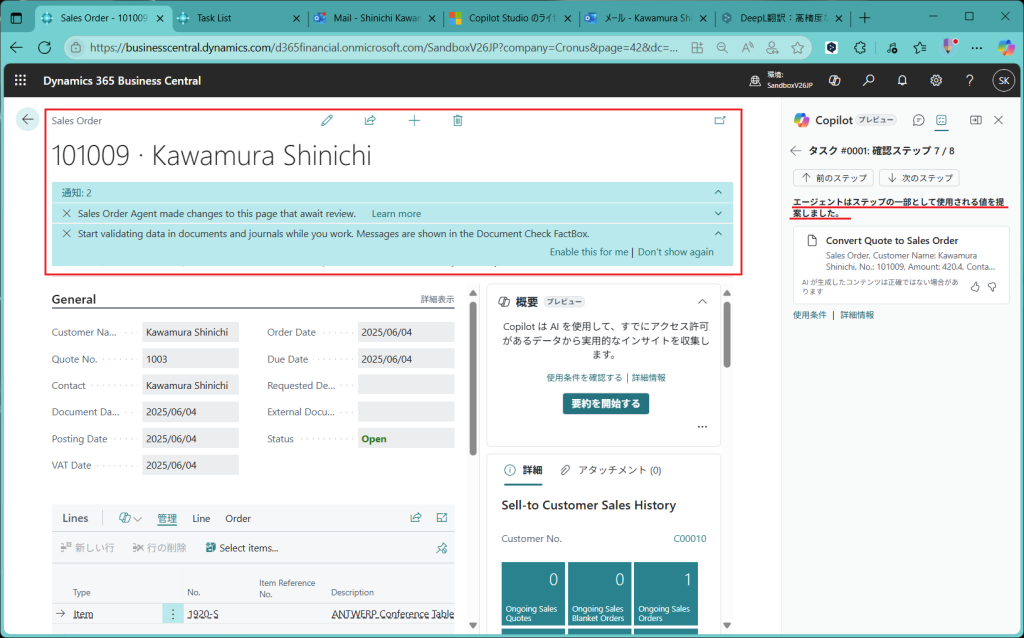1024x638 pixels.
Task: Select the task list icon in the Copilot pane
Action: click(941, 120)
